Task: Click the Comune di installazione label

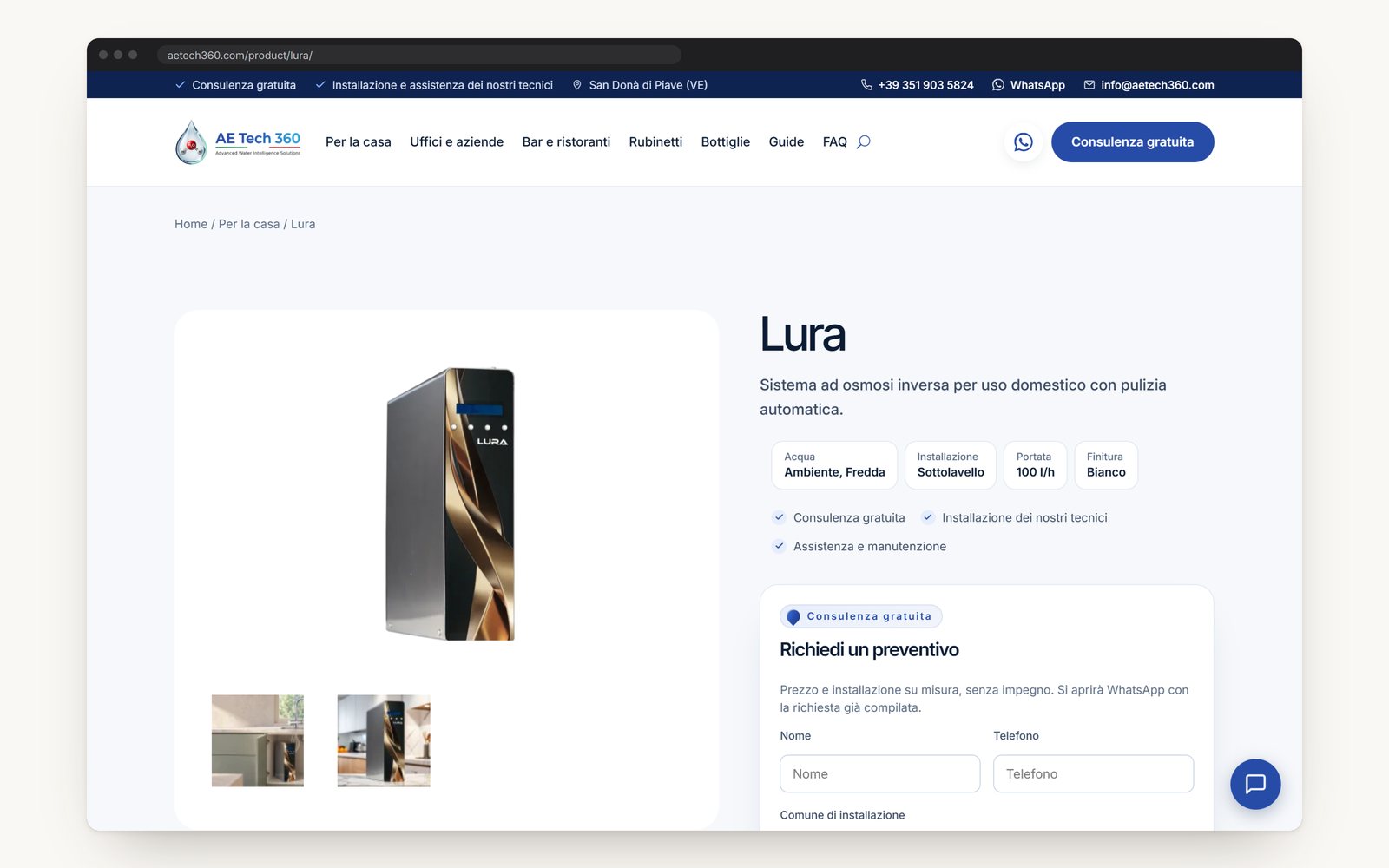Action: (x=842, y=815)
